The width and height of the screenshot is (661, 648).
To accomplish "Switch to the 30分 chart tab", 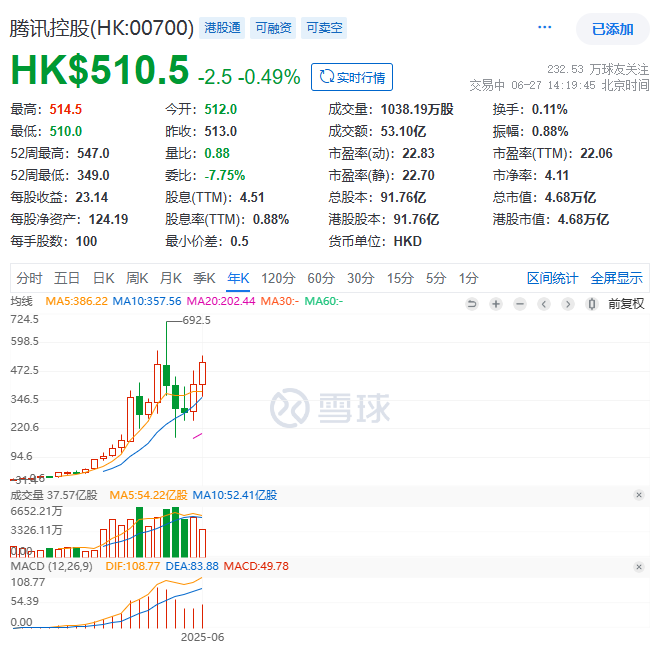I will pyautogui.click(x=361, y=278).
